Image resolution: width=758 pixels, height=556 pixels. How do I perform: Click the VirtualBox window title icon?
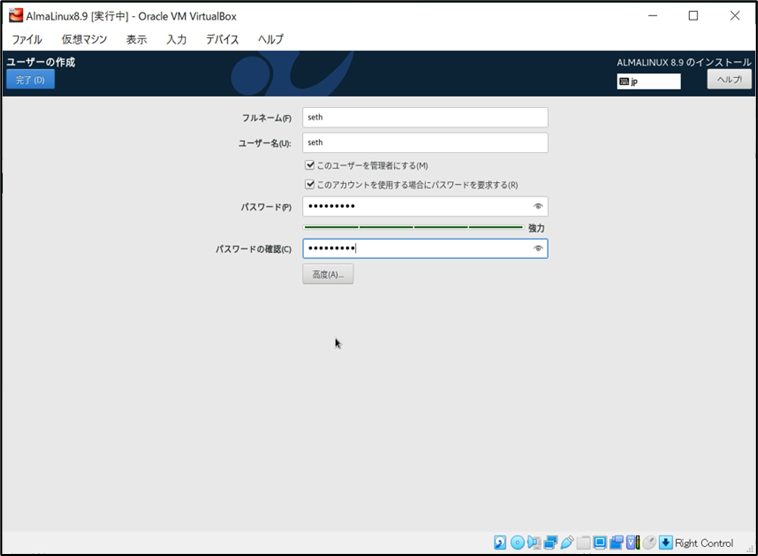coord(15,15)
